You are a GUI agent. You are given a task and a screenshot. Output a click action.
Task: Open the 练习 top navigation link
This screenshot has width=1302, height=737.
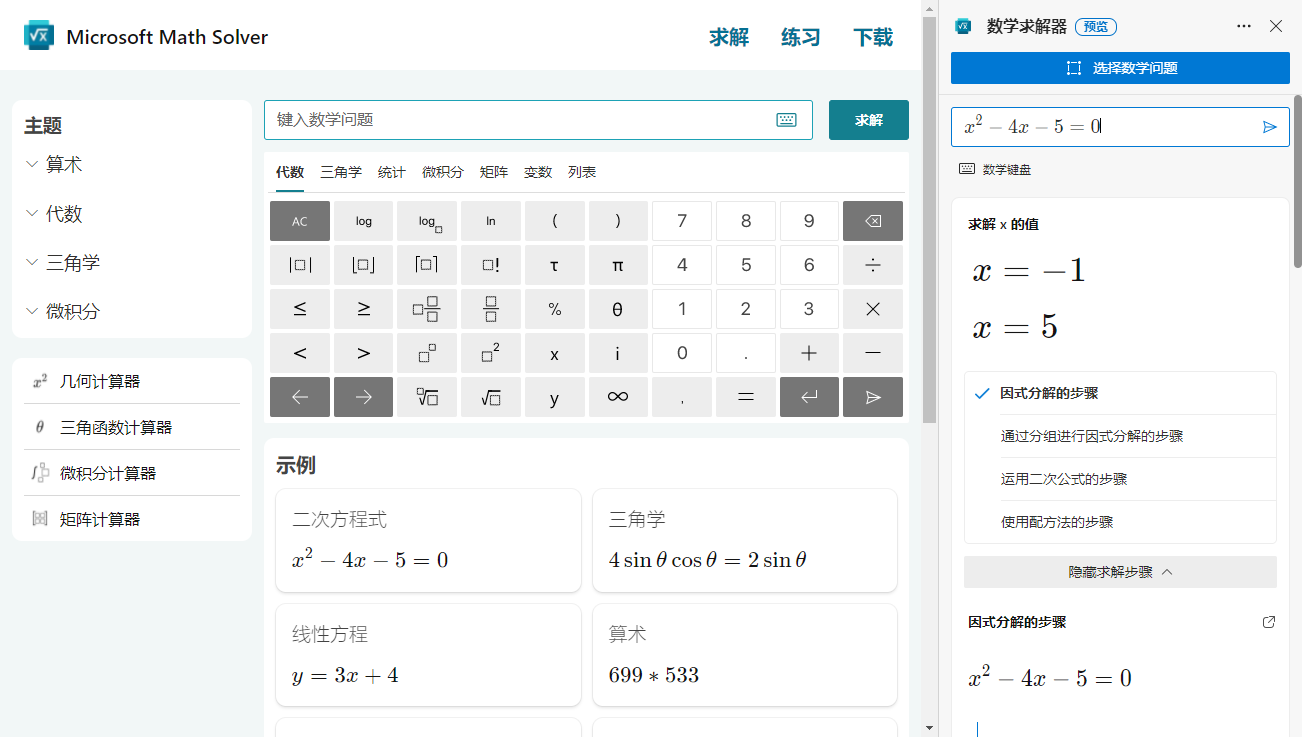801,38
